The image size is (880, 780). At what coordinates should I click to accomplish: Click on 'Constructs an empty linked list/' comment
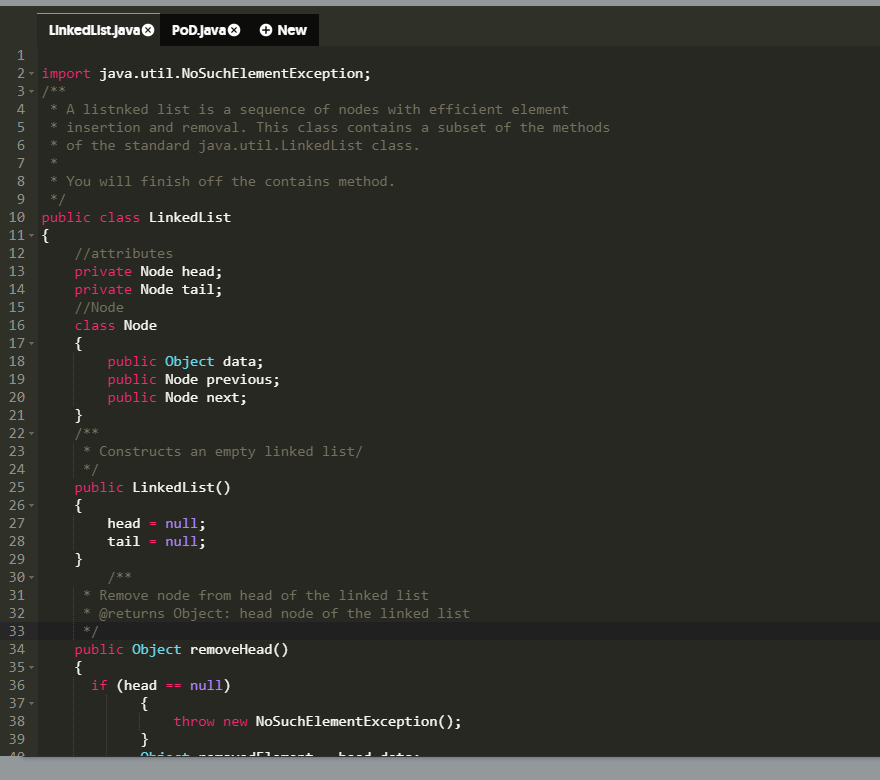(x=231, y=452)
